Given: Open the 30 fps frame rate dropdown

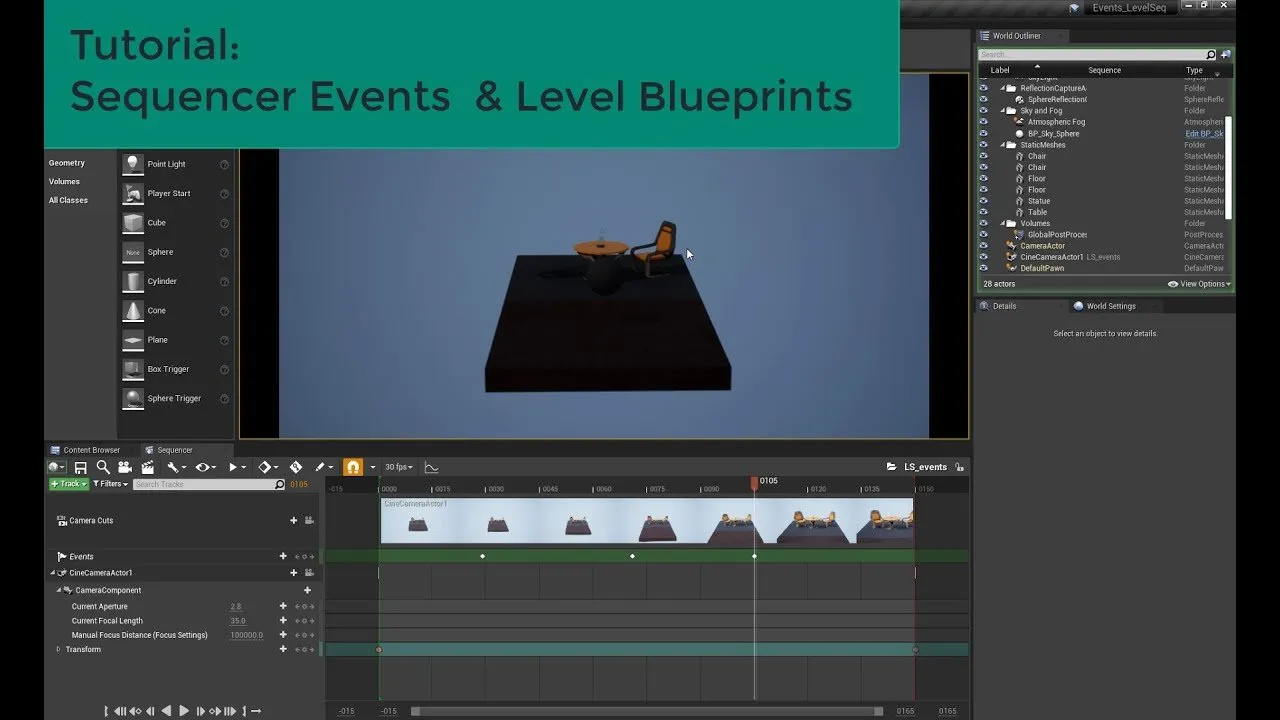Looking at the screenshot, I should [x=399, y=467].
